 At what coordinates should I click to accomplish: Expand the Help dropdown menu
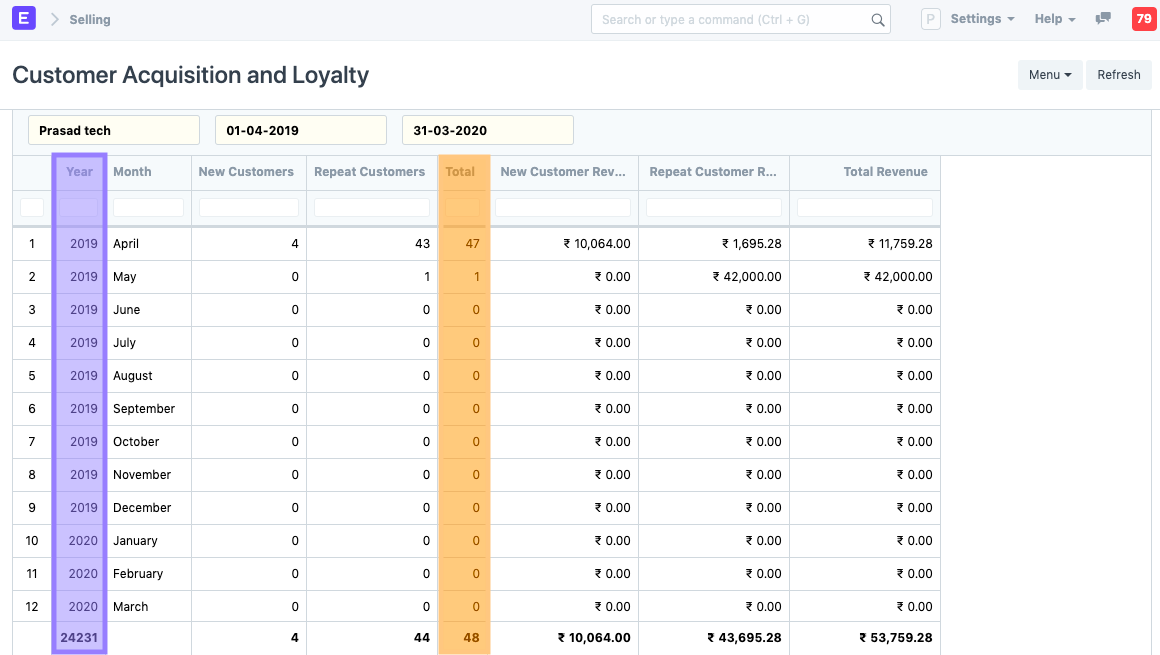click(1055, 19)
